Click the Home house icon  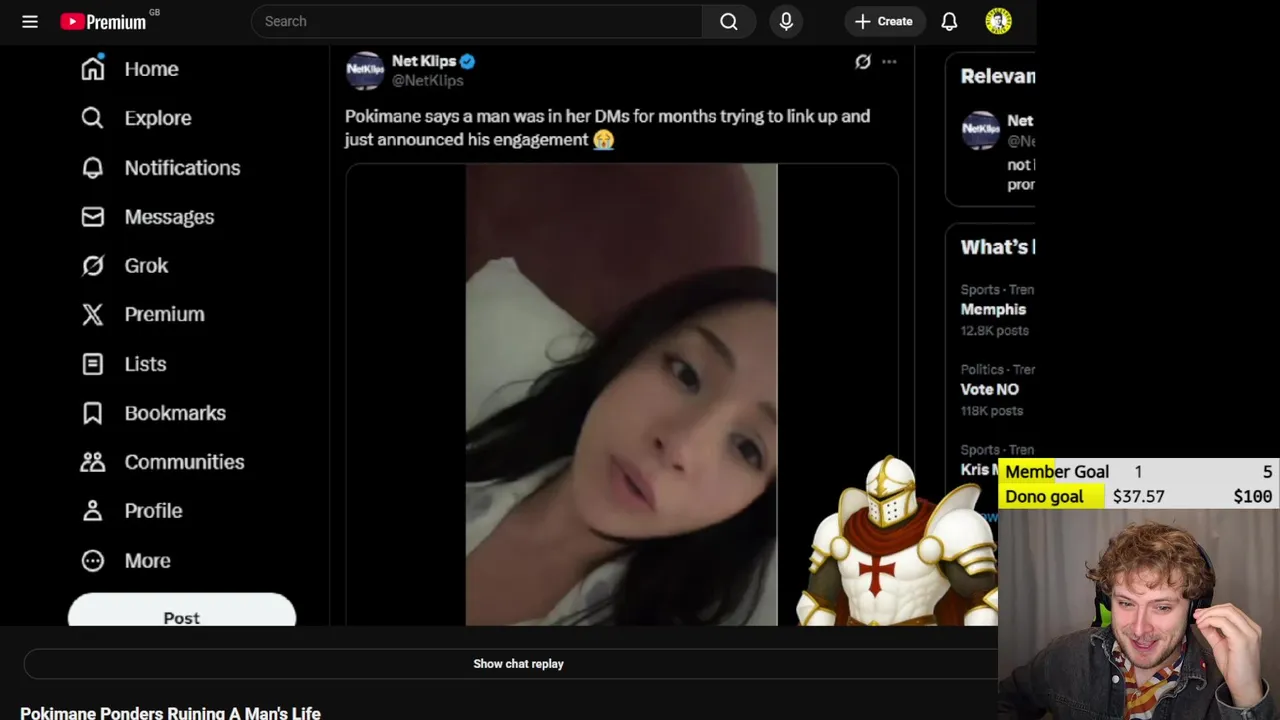click(x=93, y=68)
